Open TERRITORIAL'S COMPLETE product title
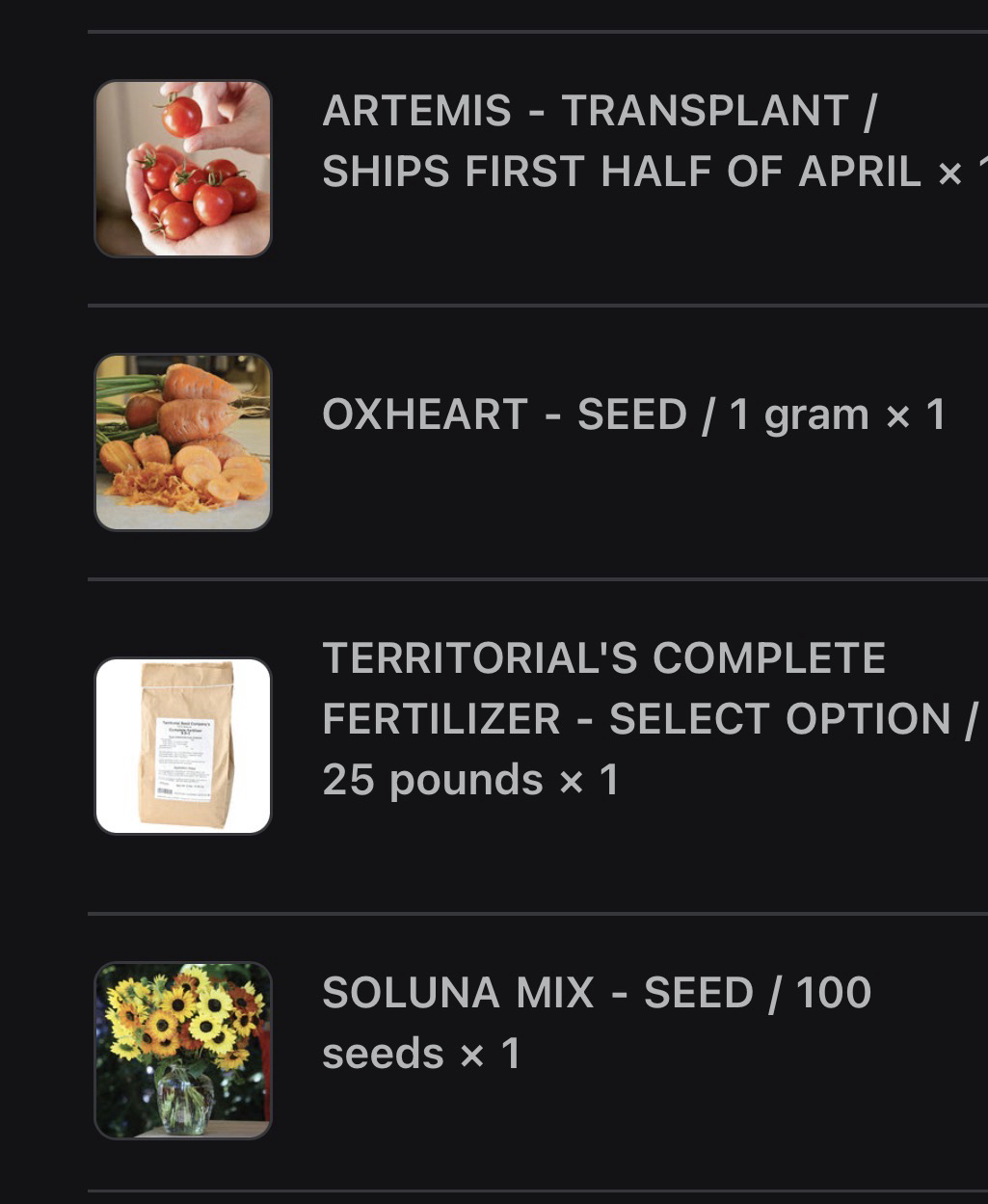The height and width of the screenshot is (1204, 988). [x=603, y=658]
